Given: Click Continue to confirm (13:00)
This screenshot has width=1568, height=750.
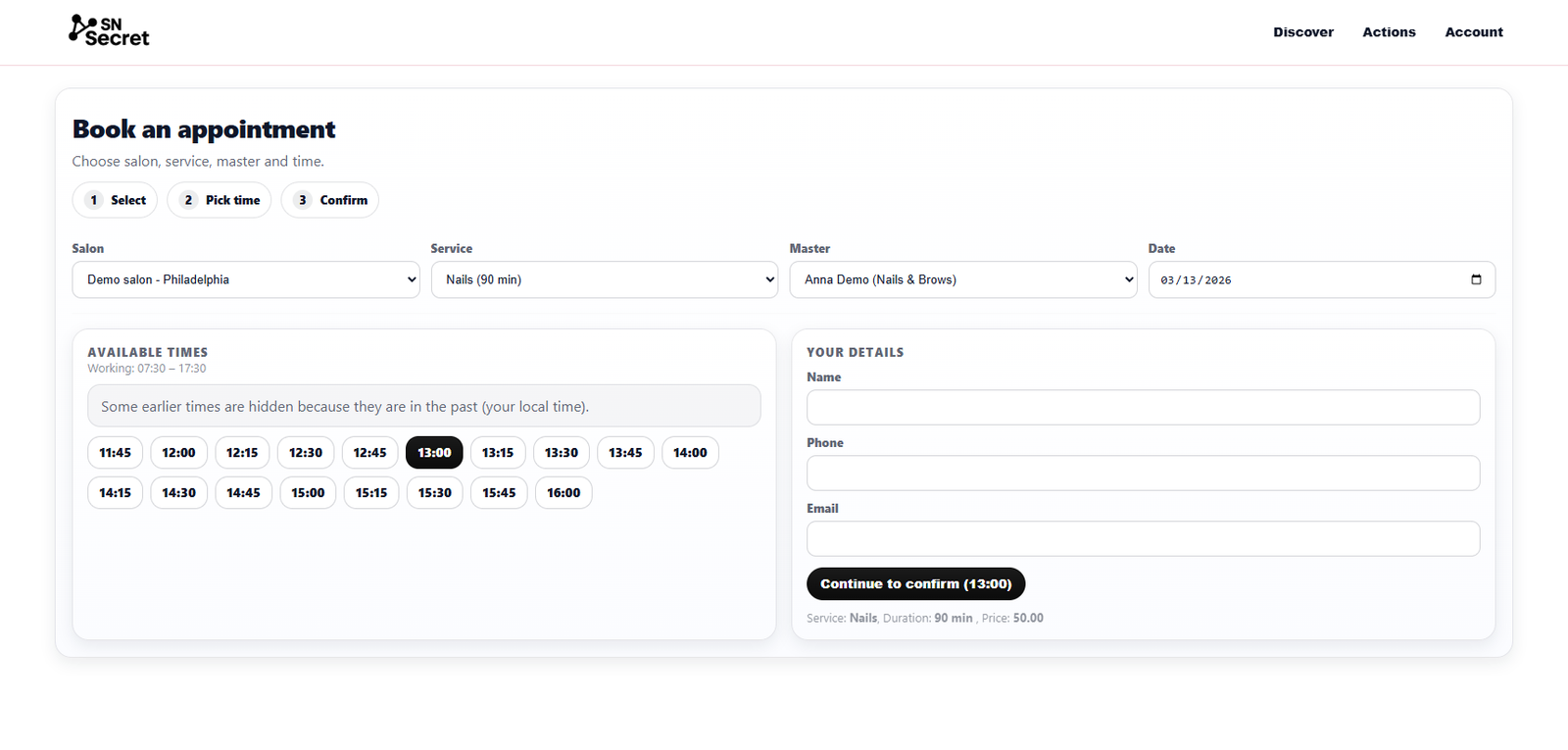Looking at the screenshot, I should click(915, 584).
